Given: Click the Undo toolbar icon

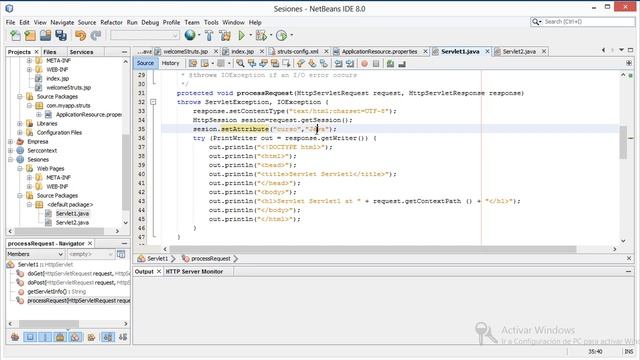Looking at the screenshot, I should [80, 36].
